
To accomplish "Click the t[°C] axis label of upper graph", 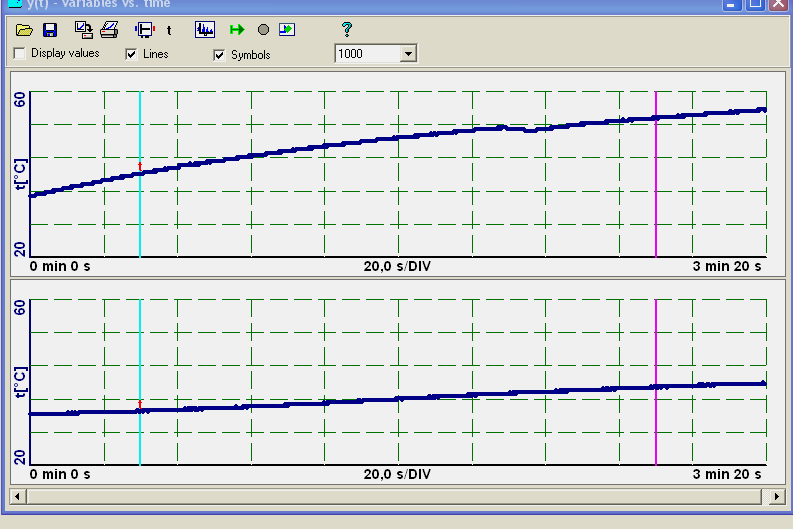I will point(20,174).
